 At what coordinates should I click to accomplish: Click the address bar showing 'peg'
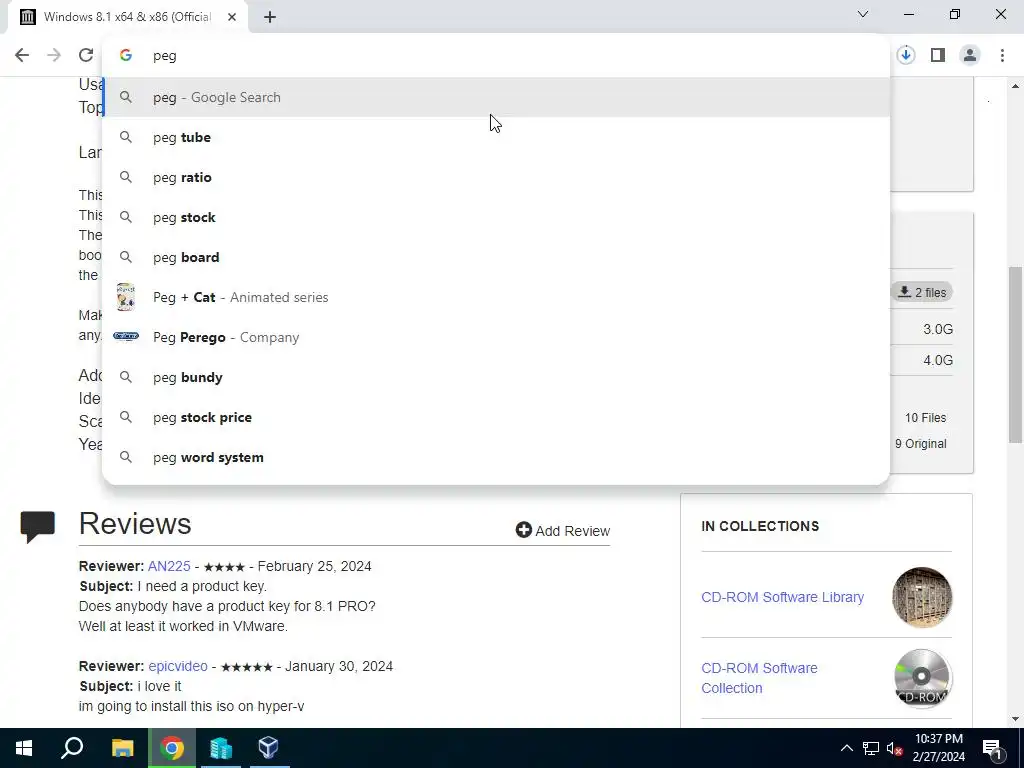point(496,56)
